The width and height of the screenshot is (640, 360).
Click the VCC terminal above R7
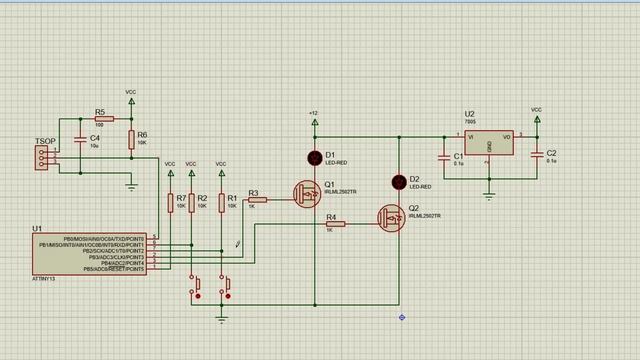171,173
